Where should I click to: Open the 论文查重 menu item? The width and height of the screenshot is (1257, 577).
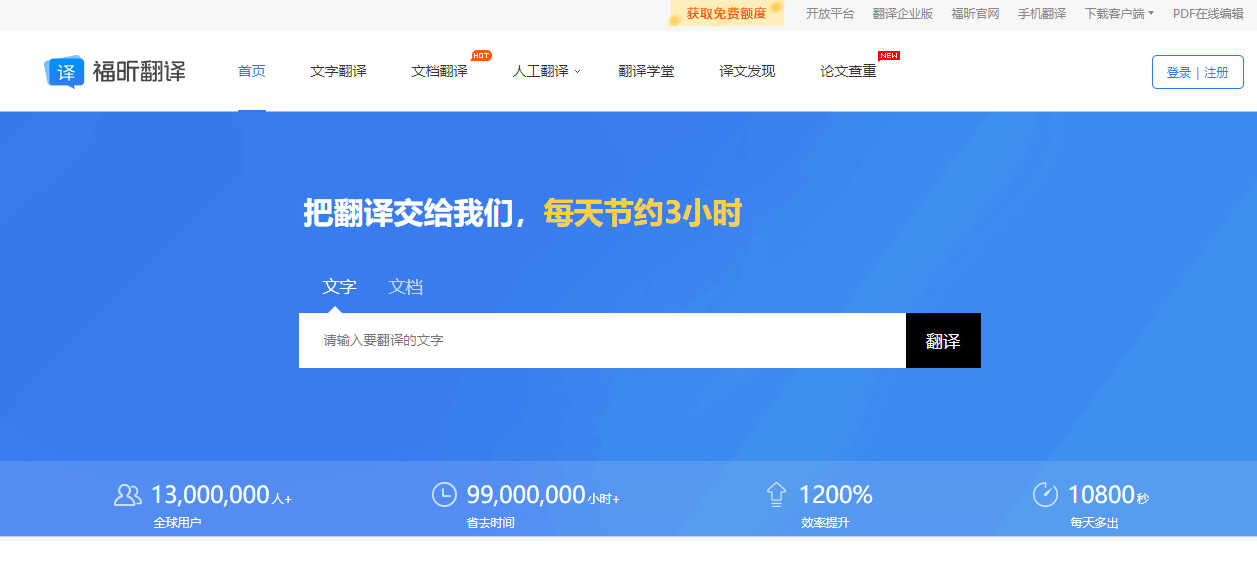point(848,71)
